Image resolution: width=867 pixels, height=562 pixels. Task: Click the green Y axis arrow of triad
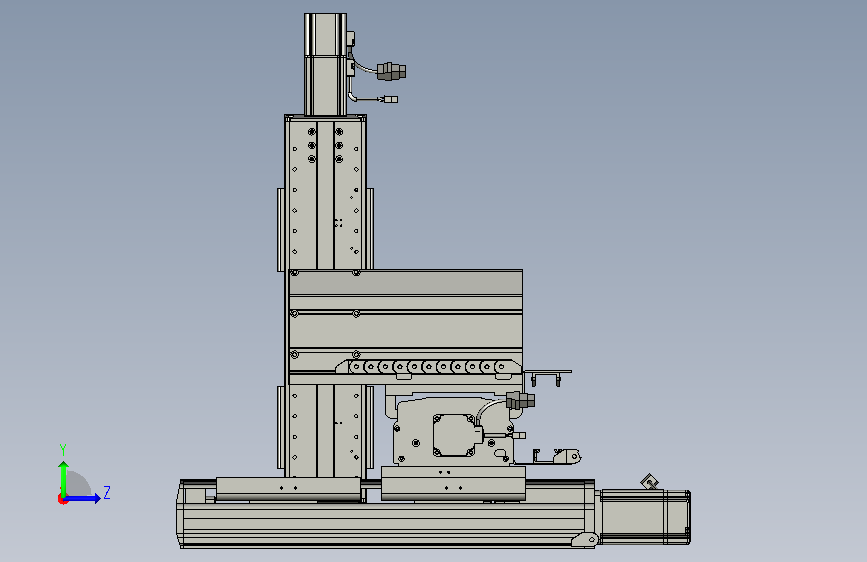coord(64,478)
